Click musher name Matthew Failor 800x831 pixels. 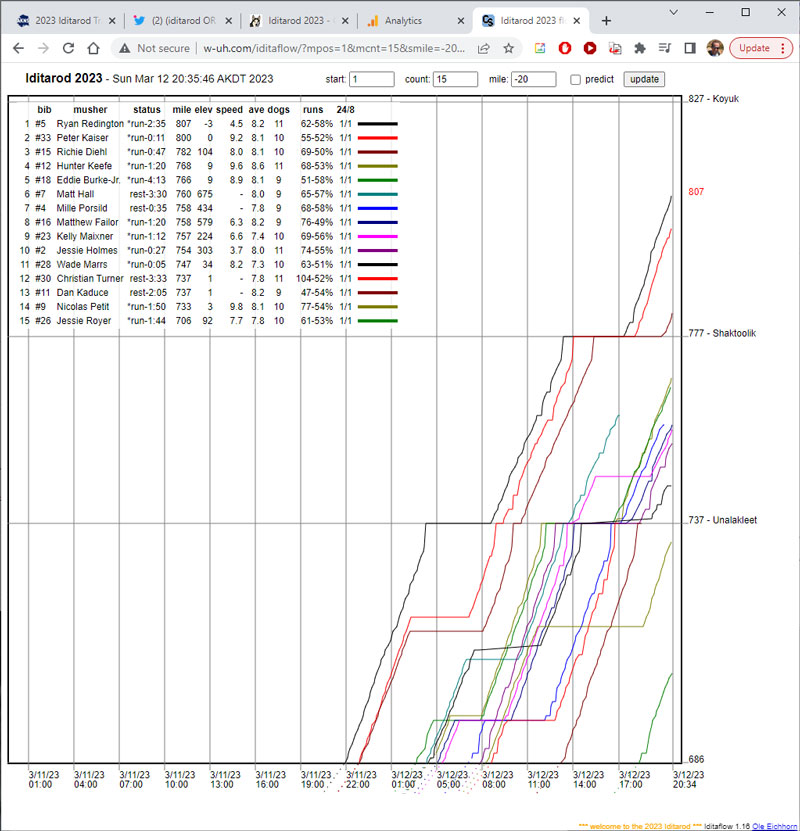pos(87,222)
